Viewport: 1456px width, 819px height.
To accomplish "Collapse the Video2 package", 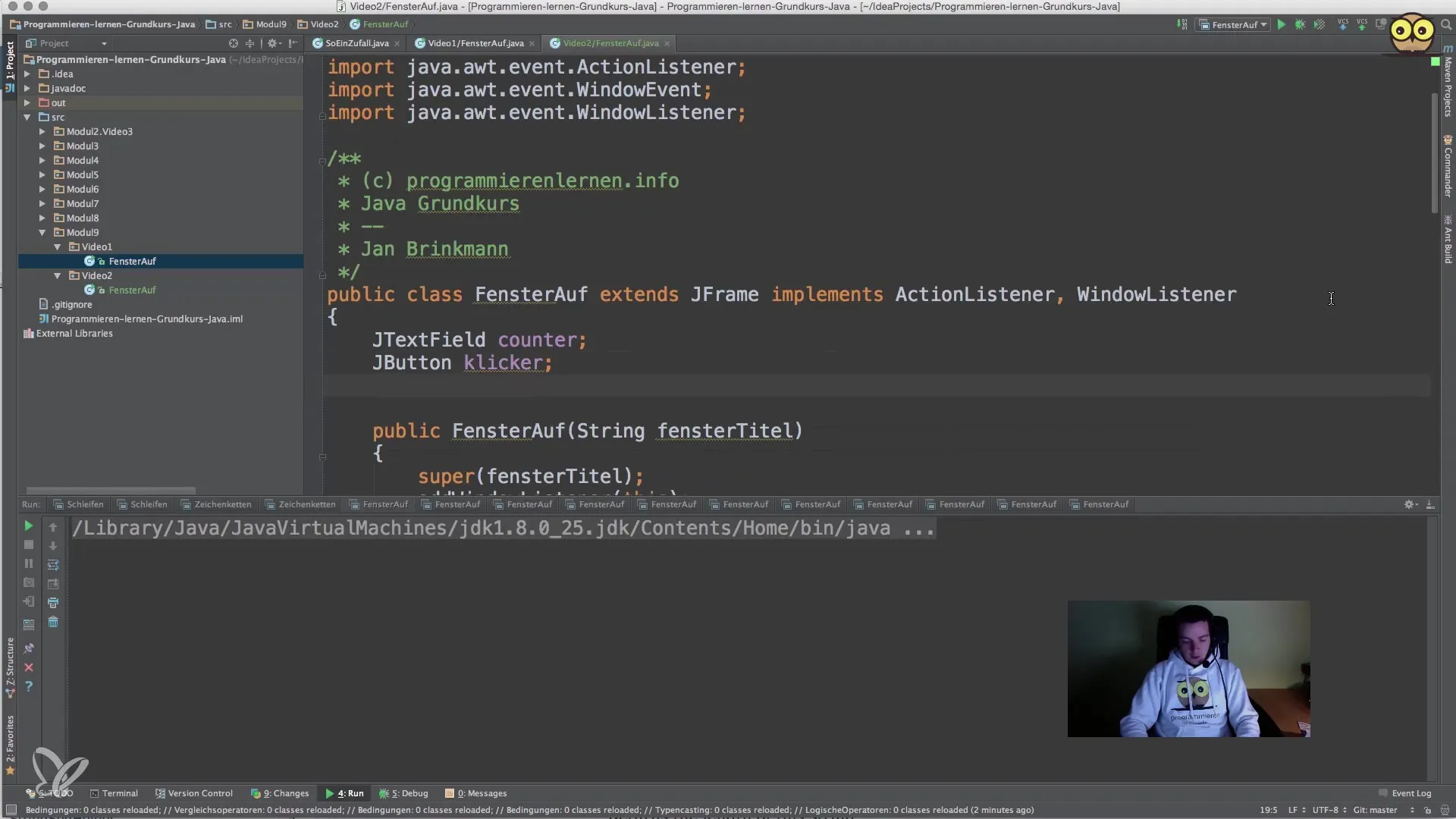I will (58, 276).
